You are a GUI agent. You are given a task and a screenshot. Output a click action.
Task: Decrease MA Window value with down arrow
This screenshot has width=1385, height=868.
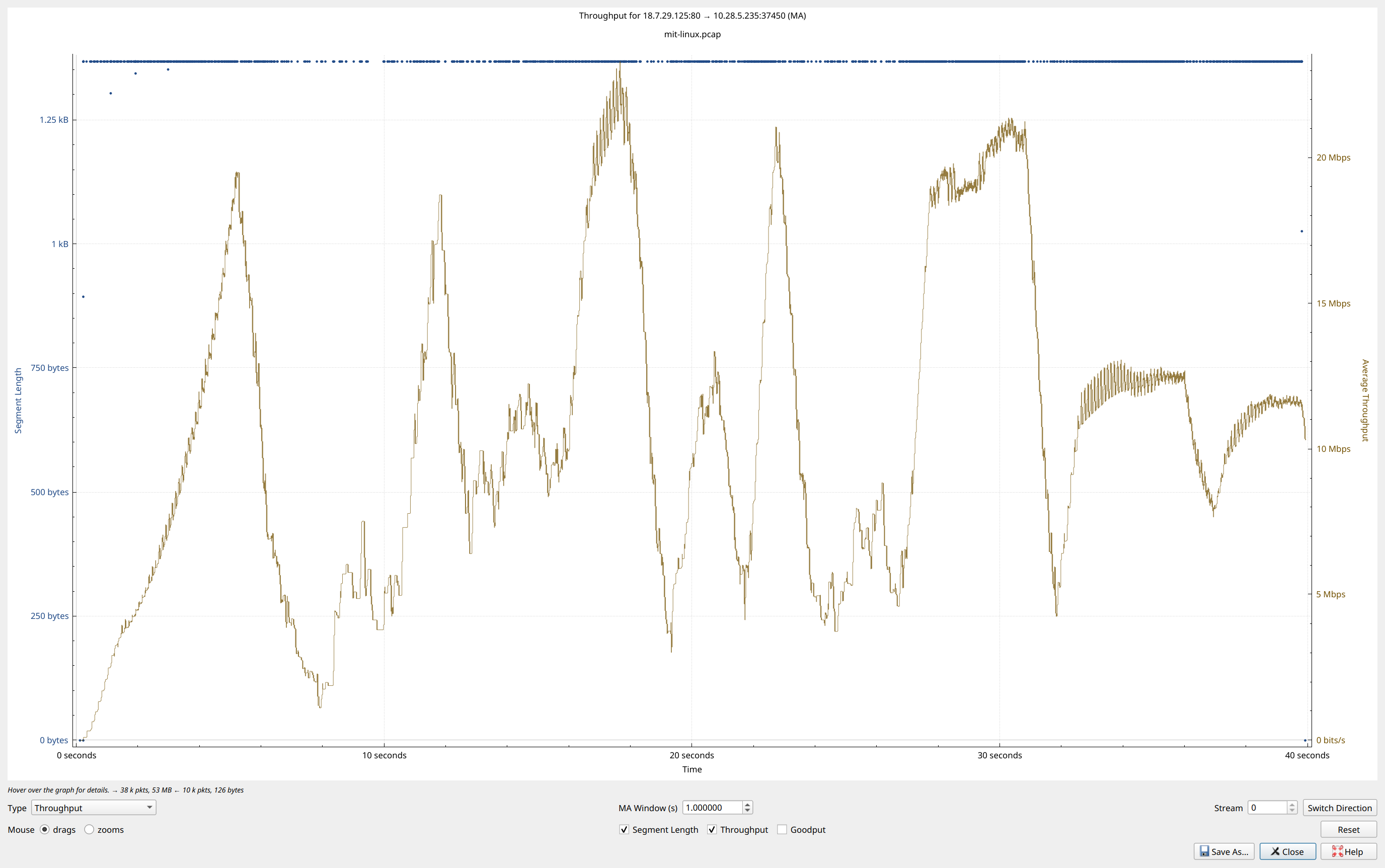747,811
